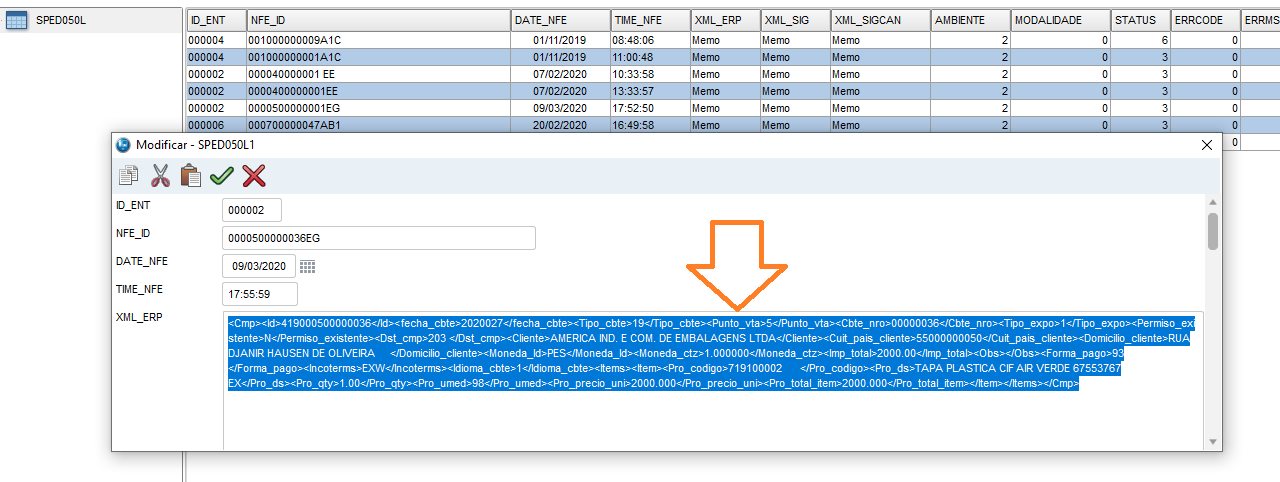Viewport: 1280px width, 482px height.
Task: Click time cell 11:00:48
Action: pyautogui.click(x=650, y=57)
